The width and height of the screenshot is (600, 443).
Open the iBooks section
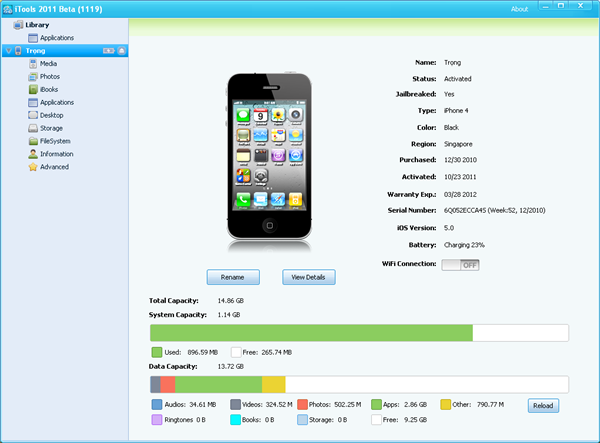point(48,89)
